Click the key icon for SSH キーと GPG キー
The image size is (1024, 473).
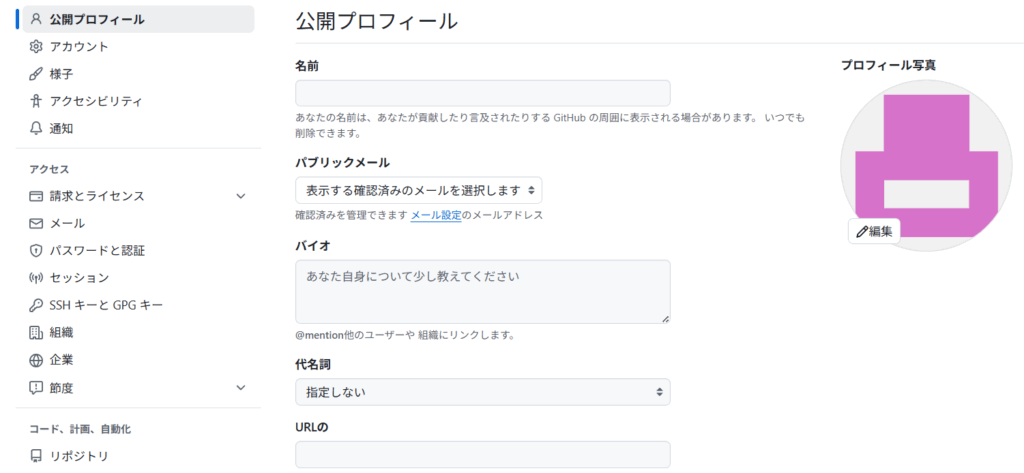point(36,305)
